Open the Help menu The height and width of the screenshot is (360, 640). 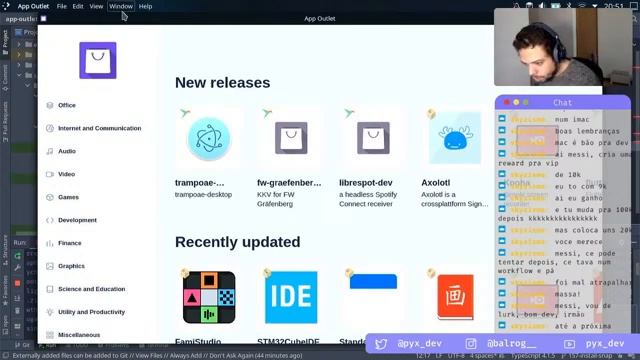(x=145, y=6)
